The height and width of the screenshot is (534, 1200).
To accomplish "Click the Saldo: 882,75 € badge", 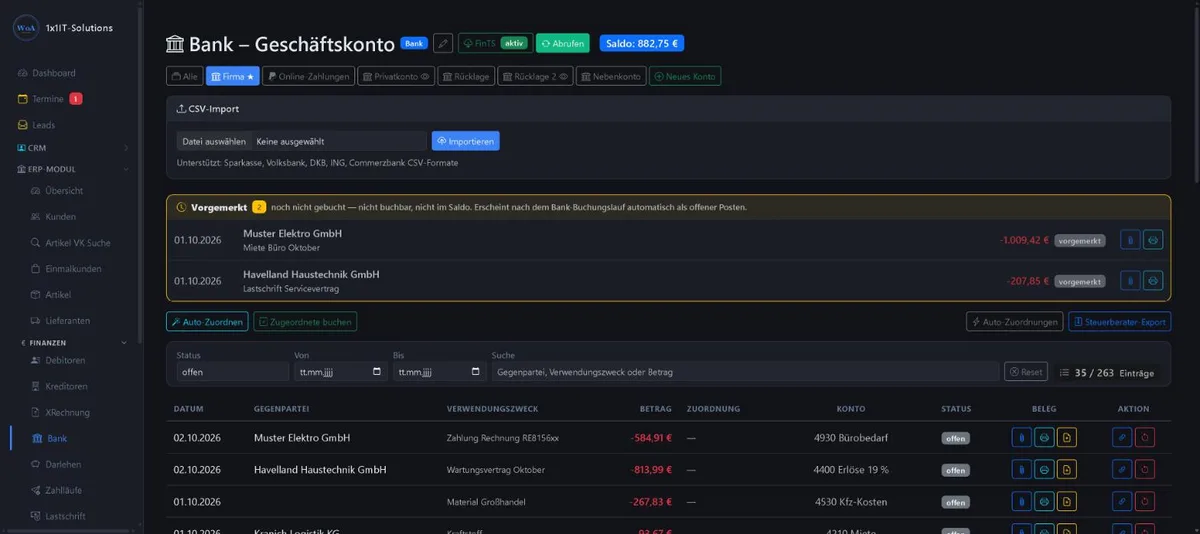I will coord(642,43).
